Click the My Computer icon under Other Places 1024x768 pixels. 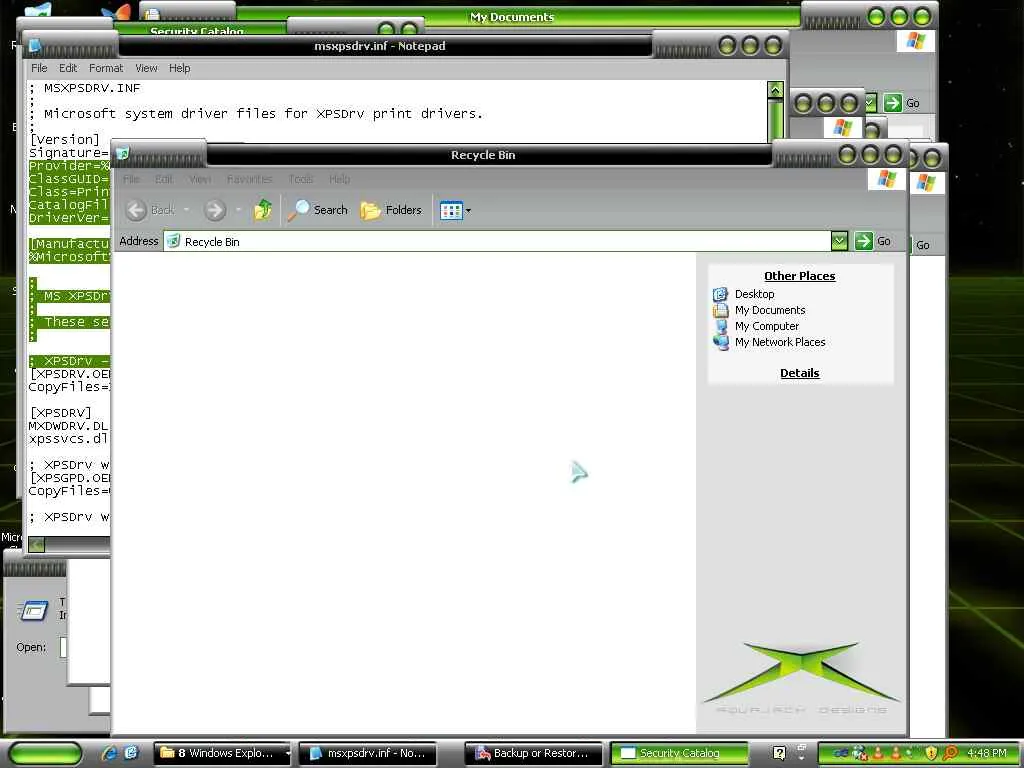pos(721,326)
